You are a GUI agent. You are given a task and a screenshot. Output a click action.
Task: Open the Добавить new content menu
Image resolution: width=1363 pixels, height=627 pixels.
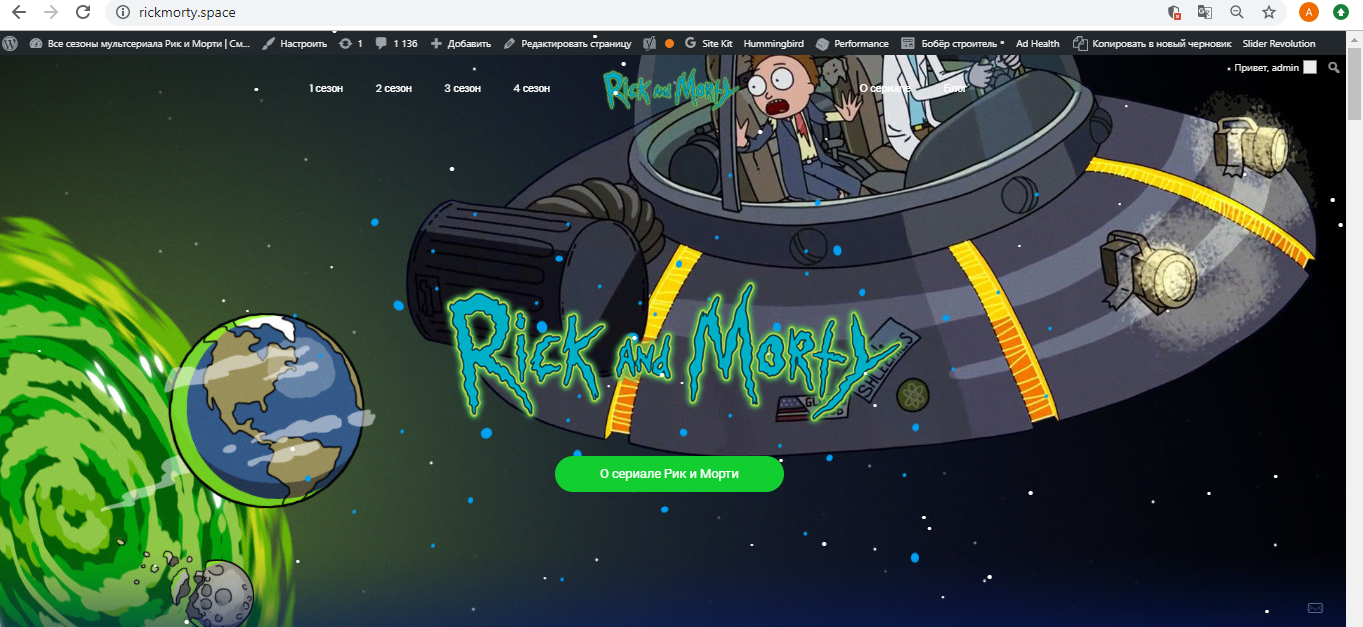tap(461, 43)
